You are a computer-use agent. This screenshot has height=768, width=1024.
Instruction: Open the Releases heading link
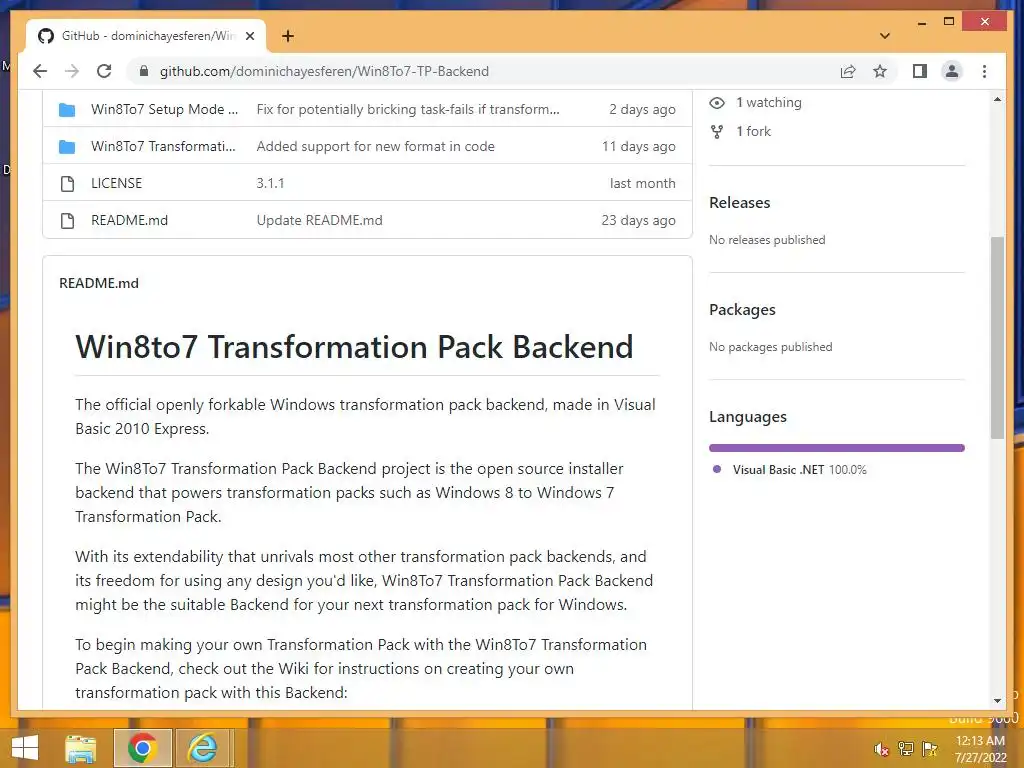pyautogui.click(x=740, y=202)
